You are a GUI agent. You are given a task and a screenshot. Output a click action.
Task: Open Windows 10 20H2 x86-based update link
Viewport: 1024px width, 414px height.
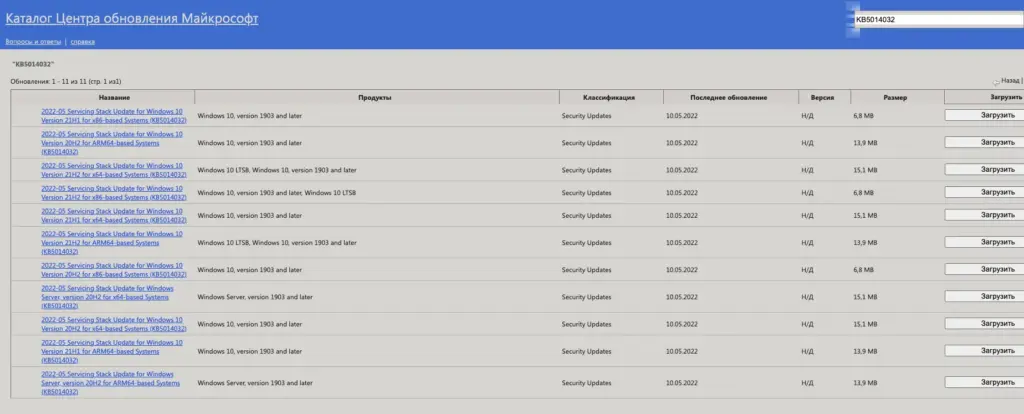click(x=114, y=270)
